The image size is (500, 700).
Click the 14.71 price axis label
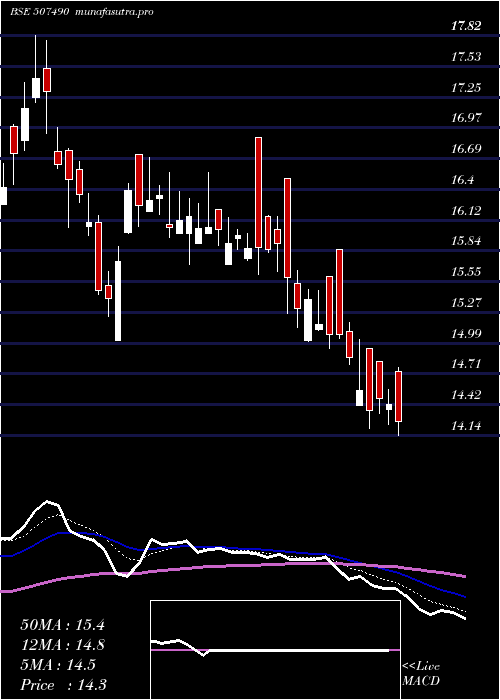(x=466, y=364)
